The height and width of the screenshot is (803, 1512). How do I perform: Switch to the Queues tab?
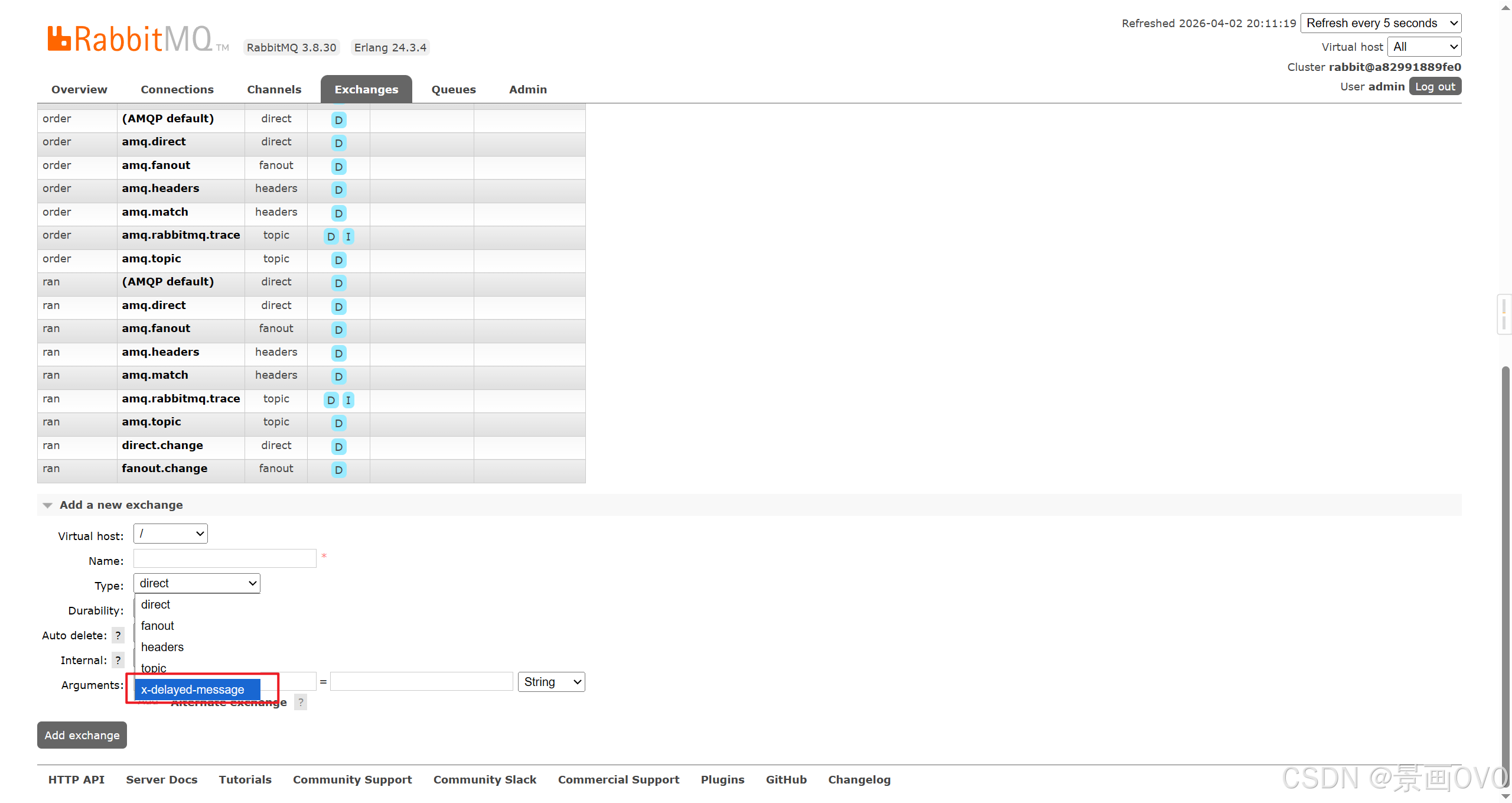[453, 89]
